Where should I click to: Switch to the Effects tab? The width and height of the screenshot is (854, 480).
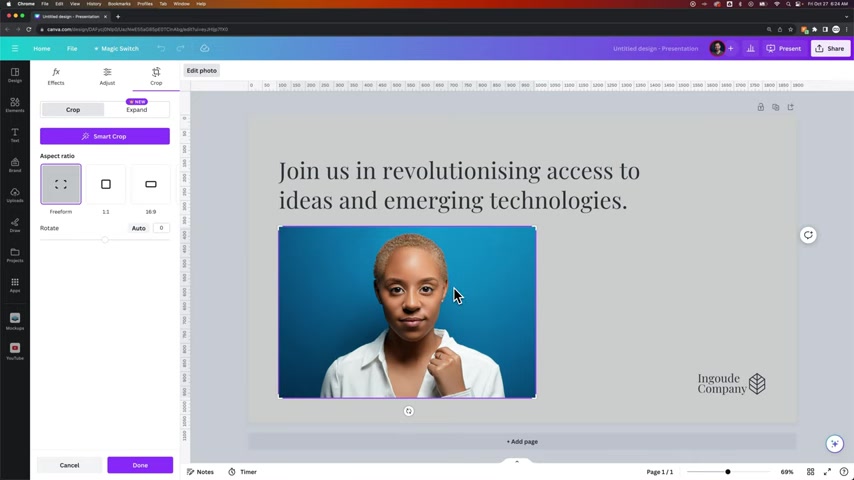click(56, 76)
